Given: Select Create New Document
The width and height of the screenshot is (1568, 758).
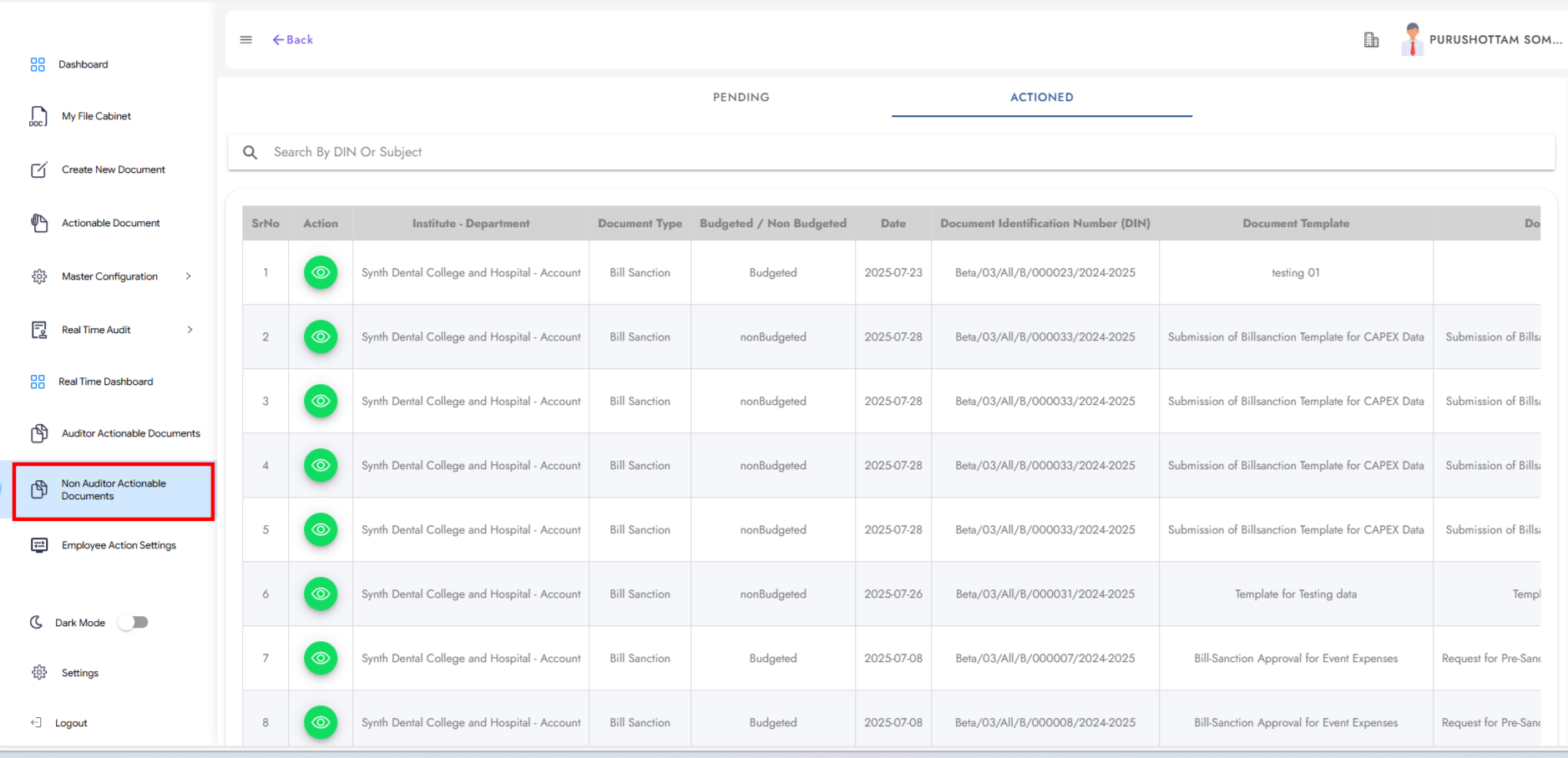Looking at the screenshot, I should tap(113, 169).
